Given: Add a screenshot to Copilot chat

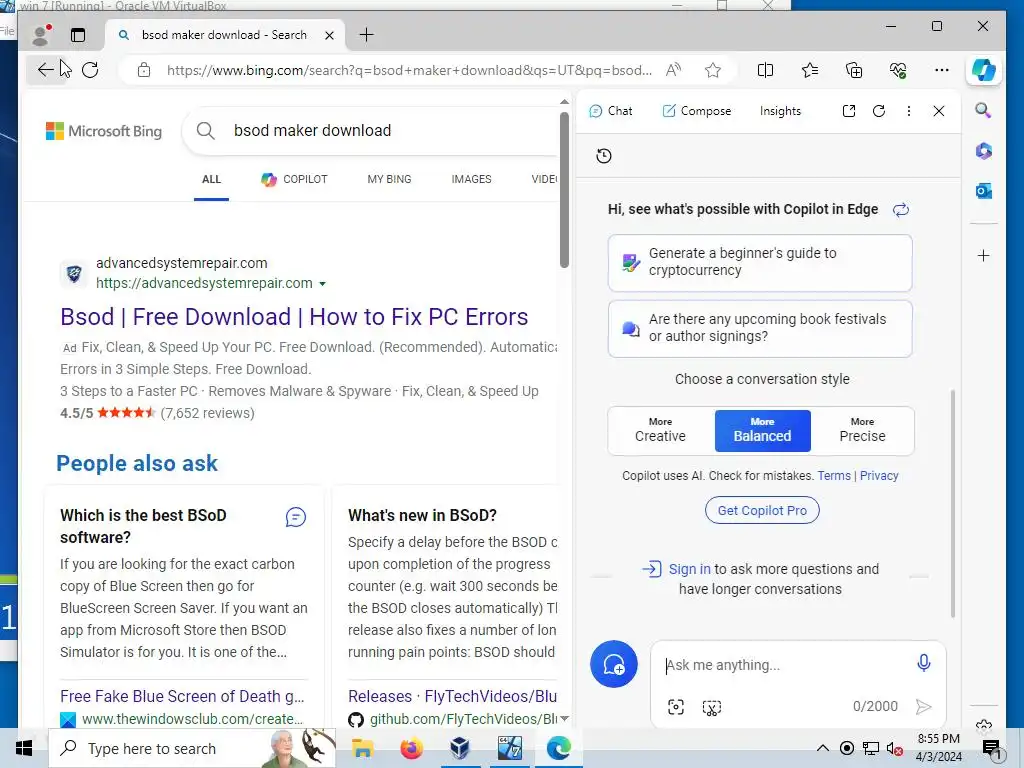Looking at the screenshot, I should (x=676, y=707).
